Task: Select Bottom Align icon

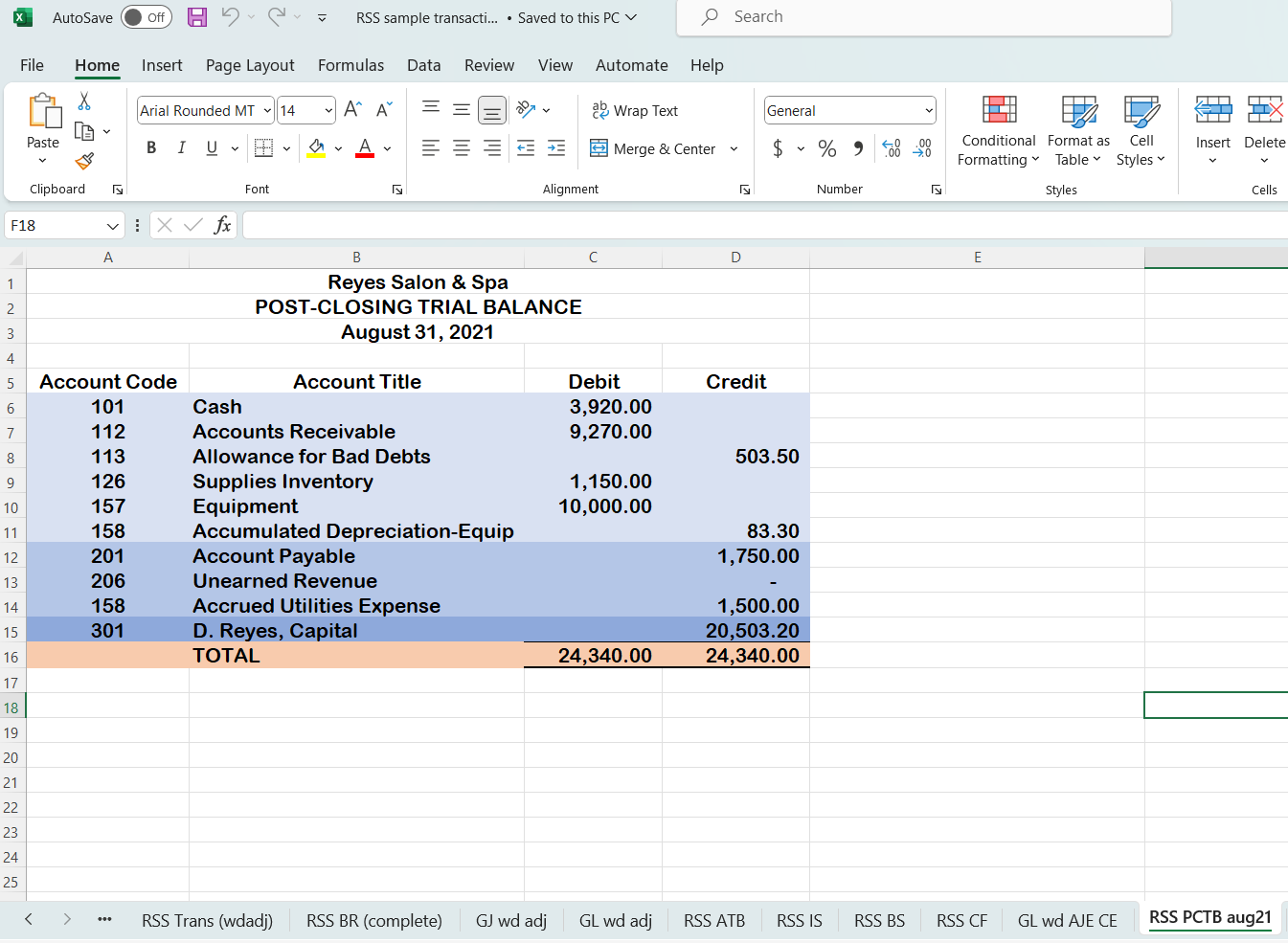Action: point(492,110)
